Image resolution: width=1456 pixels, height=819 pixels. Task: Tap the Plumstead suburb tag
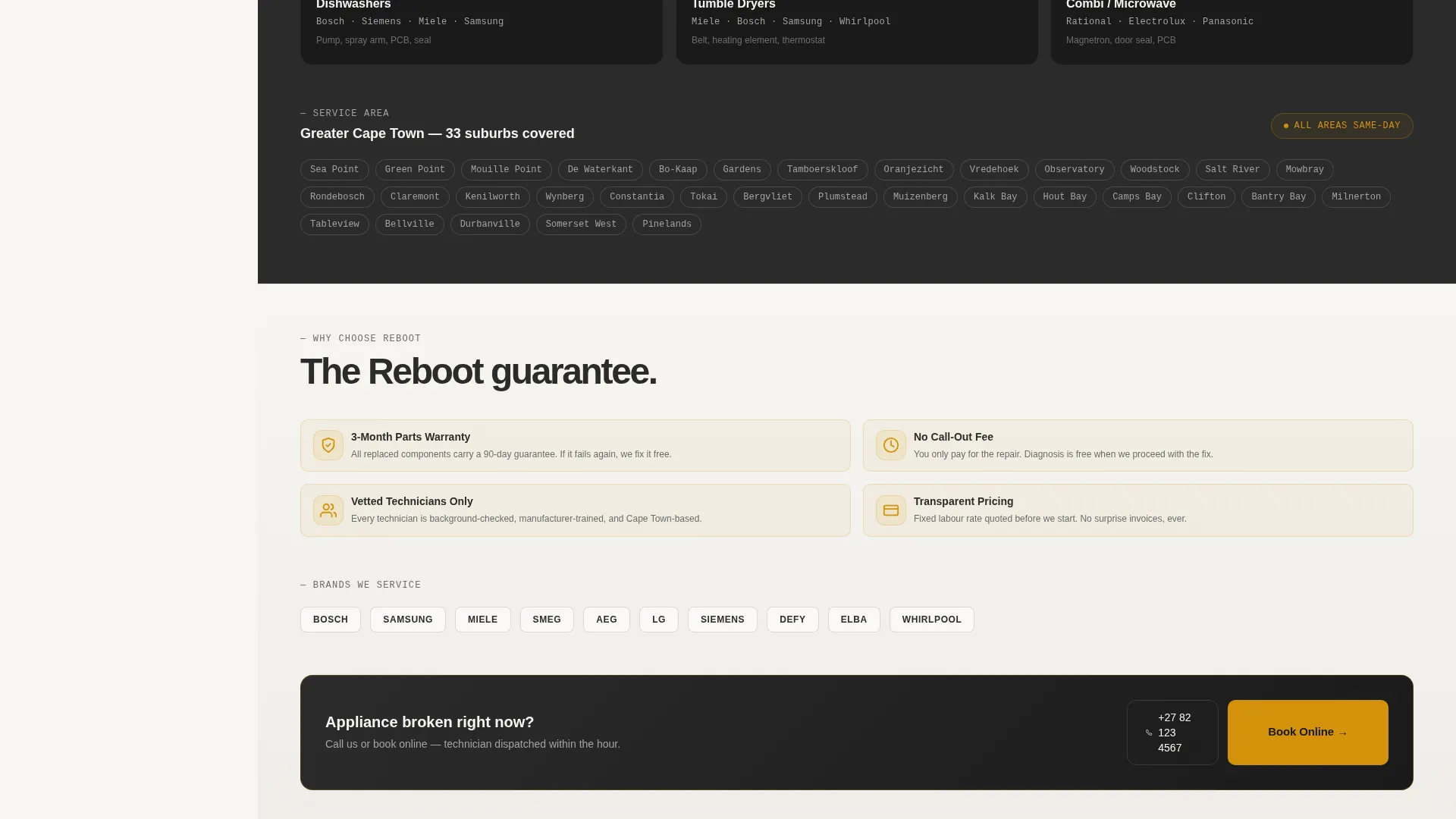tap(843, 197)
